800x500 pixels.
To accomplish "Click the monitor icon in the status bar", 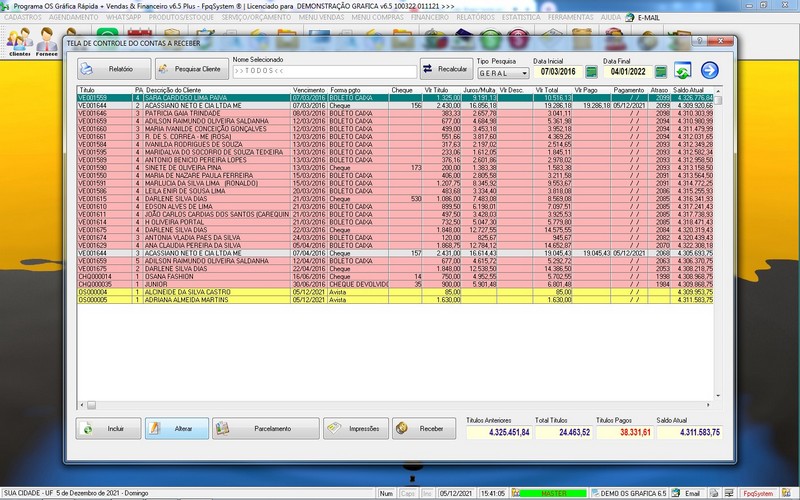I will [729, 493].
